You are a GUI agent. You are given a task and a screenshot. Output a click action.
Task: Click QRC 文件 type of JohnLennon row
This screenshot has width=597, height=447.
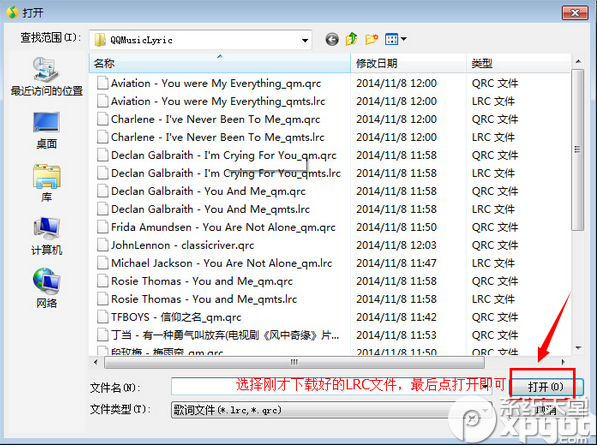click(495, 245)
